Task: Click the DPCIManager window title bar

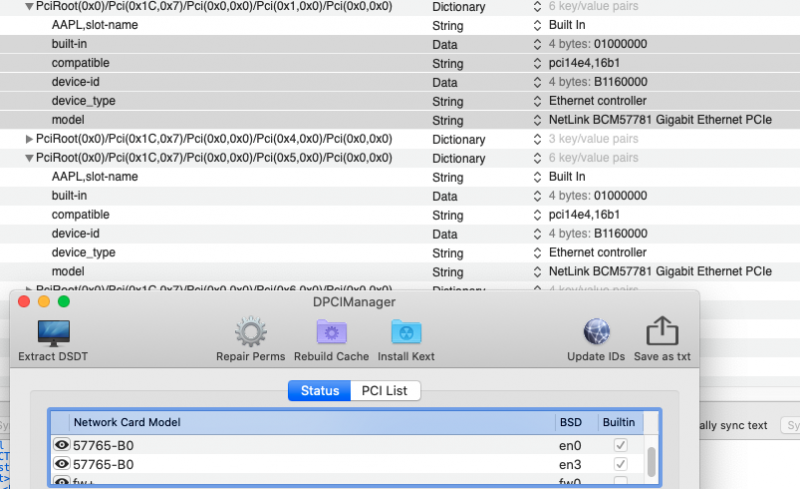Action: [354, 302]
